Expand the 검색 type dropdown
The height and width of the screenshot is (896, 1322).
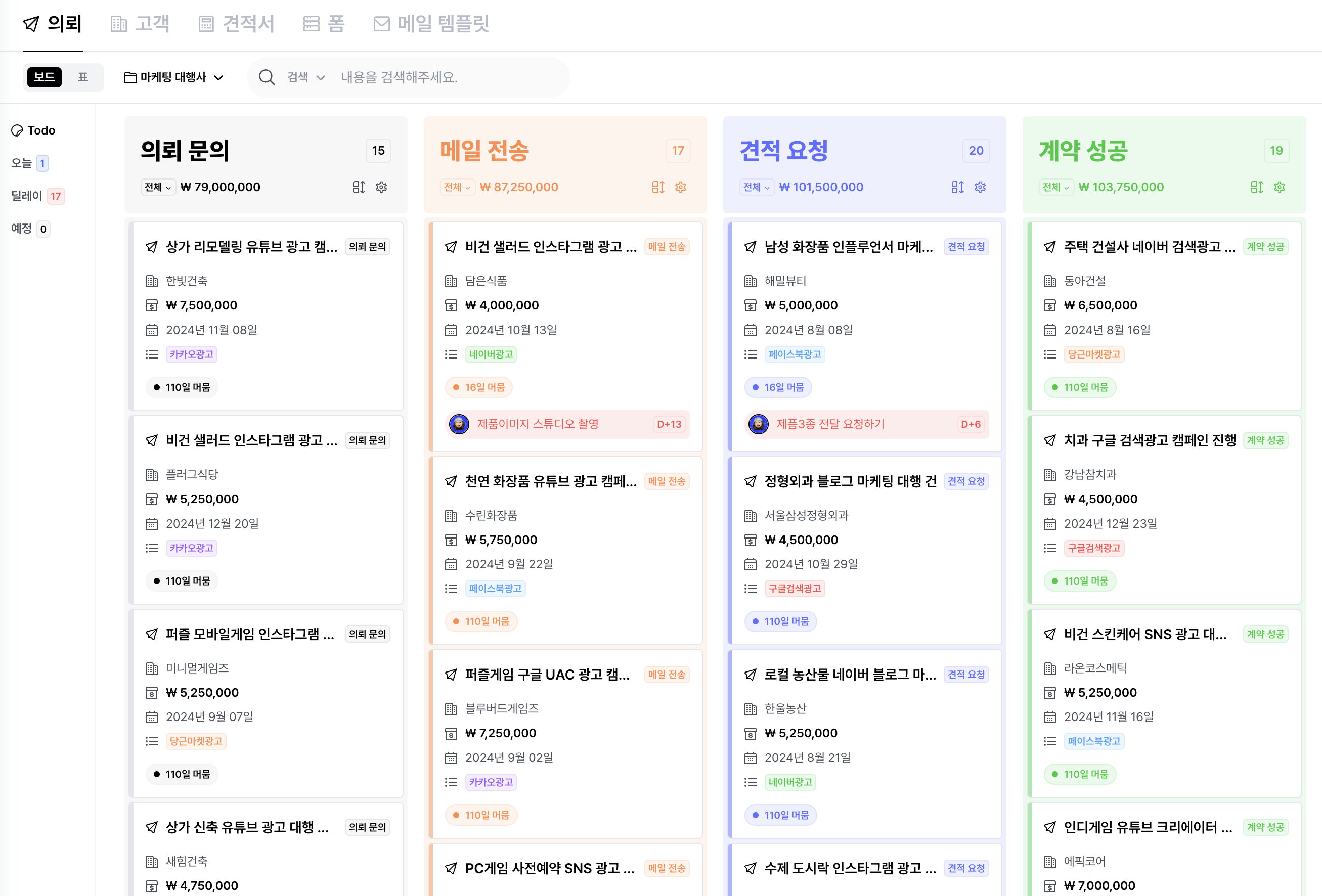coord(306,77)
